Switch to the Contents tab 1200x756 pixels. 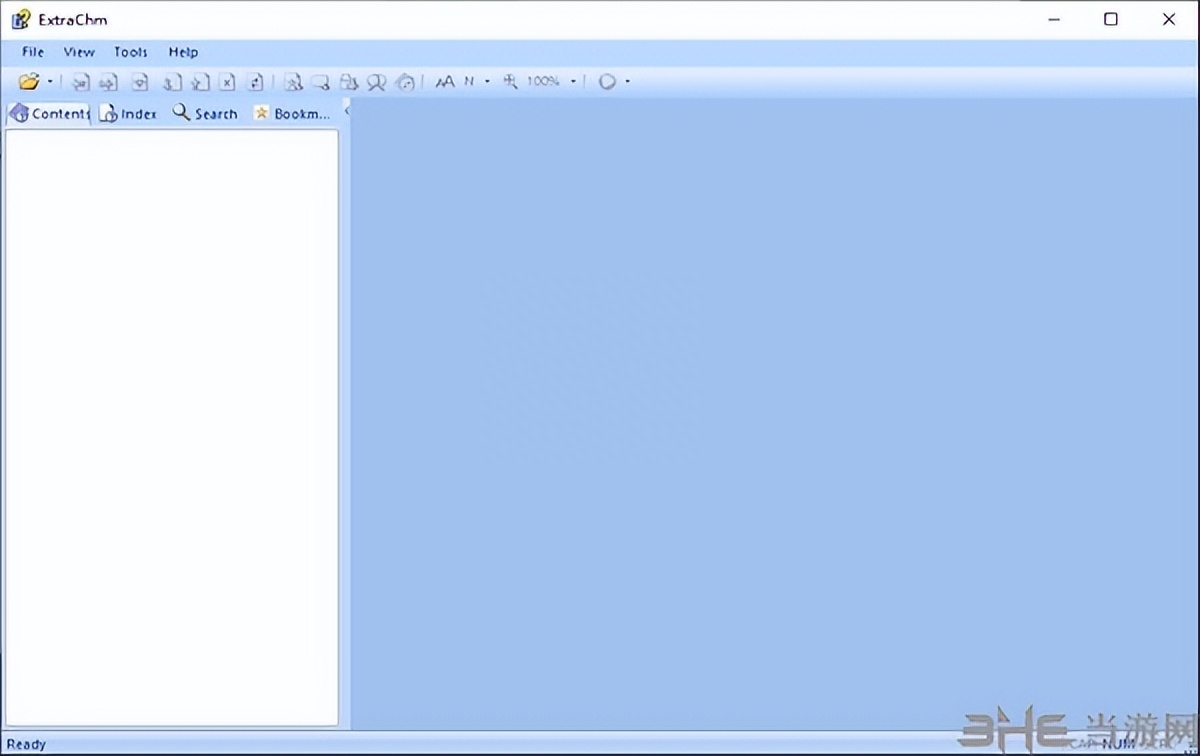(49, 114)
